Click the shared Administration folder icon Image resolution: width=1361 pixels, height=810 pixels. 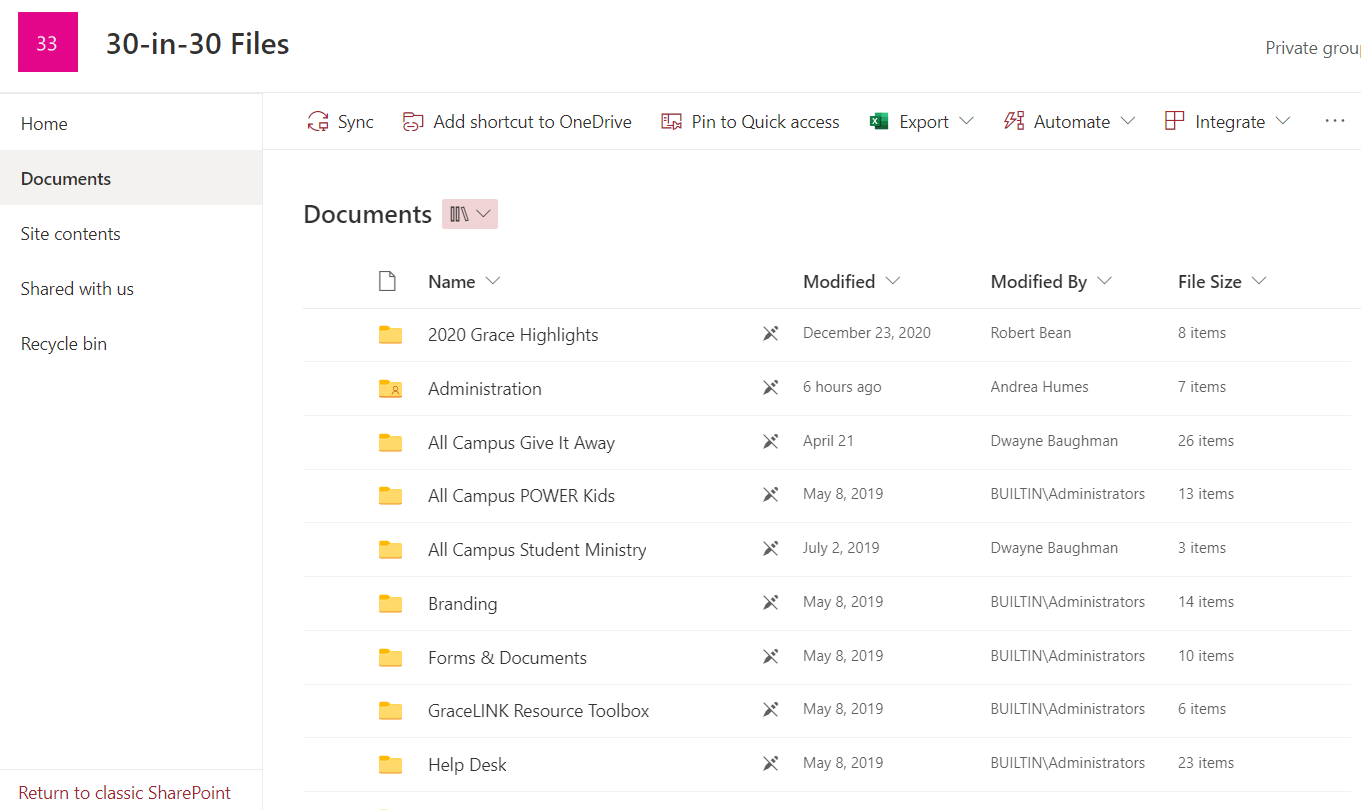(x=390, y=389)
